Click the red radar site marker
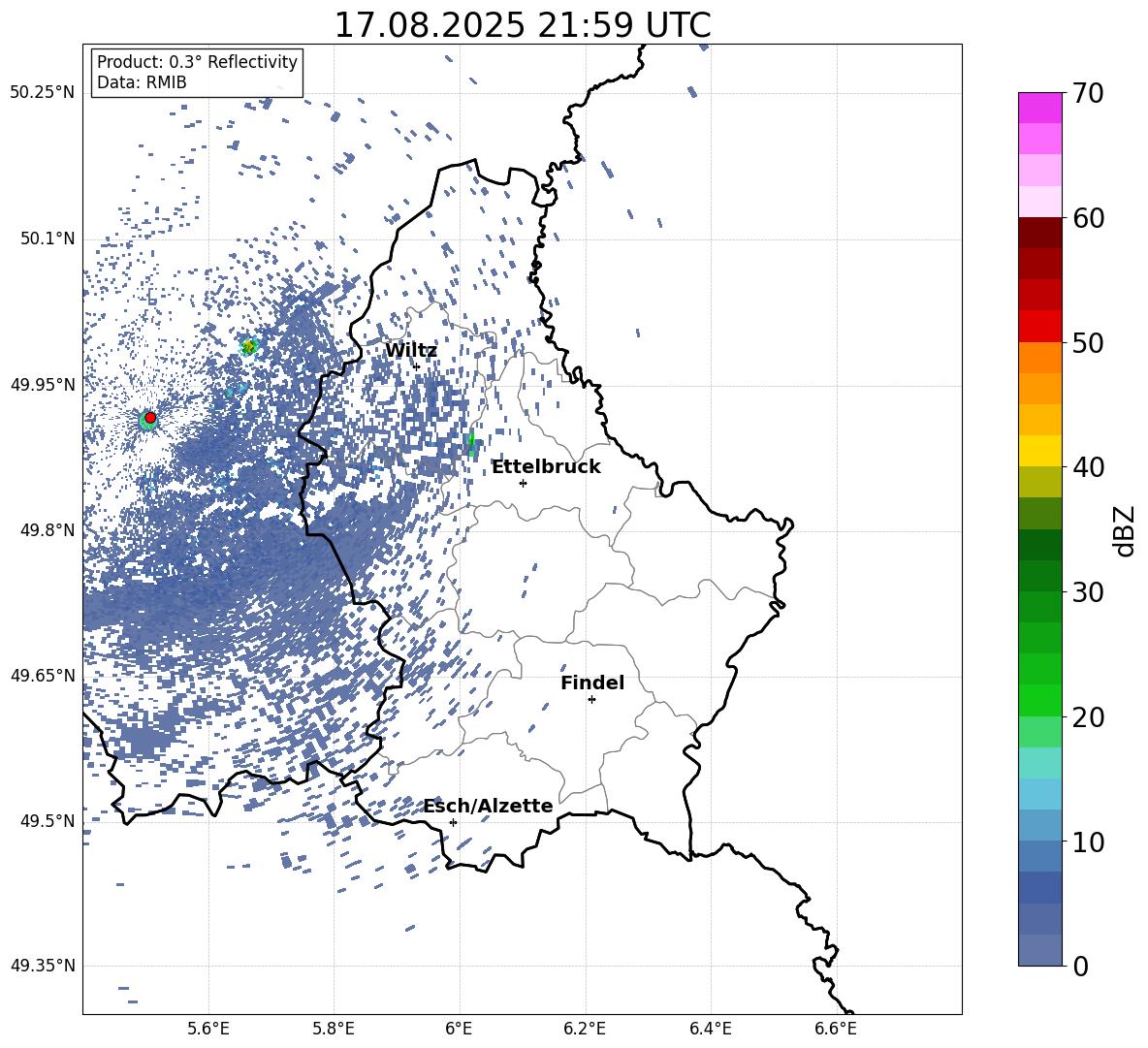The height and width of the screenshot is (1048, 1148). [x=150, y=418]
